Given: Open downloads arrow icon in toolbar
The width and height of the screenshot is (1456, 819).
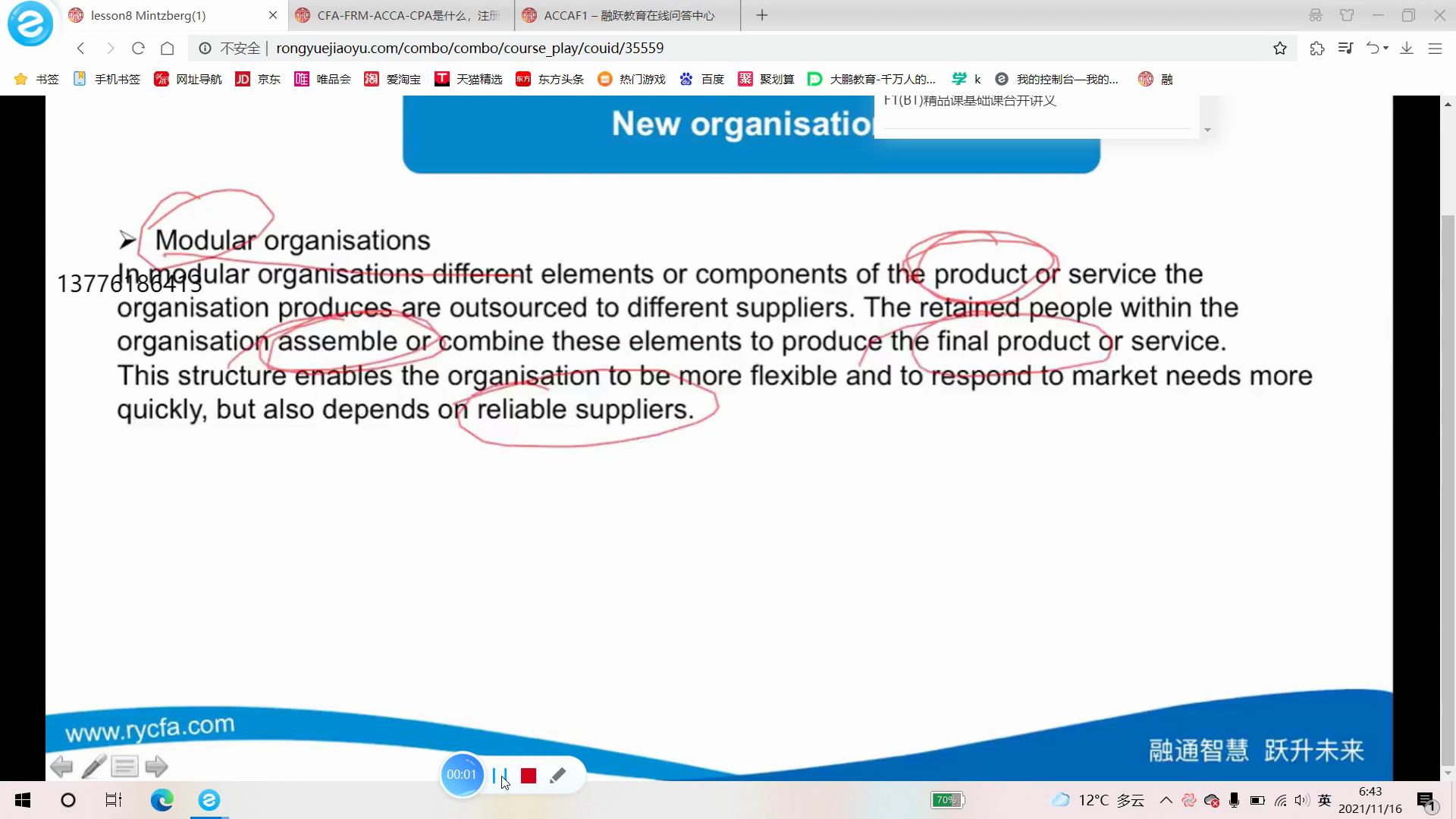Looking at the screenshot, I should coord(1407,49).
